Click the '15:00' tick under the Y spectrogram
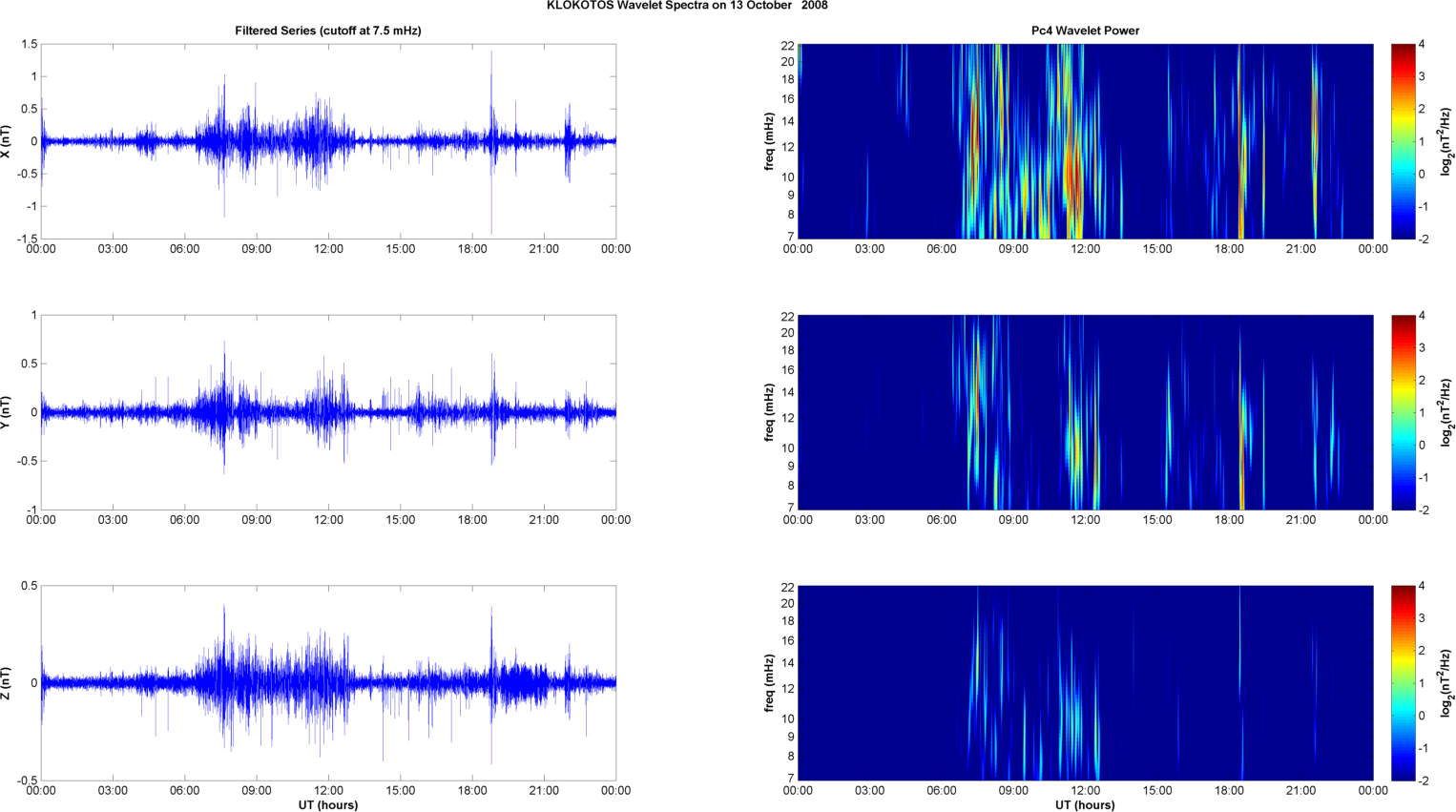 point(1157,520)
